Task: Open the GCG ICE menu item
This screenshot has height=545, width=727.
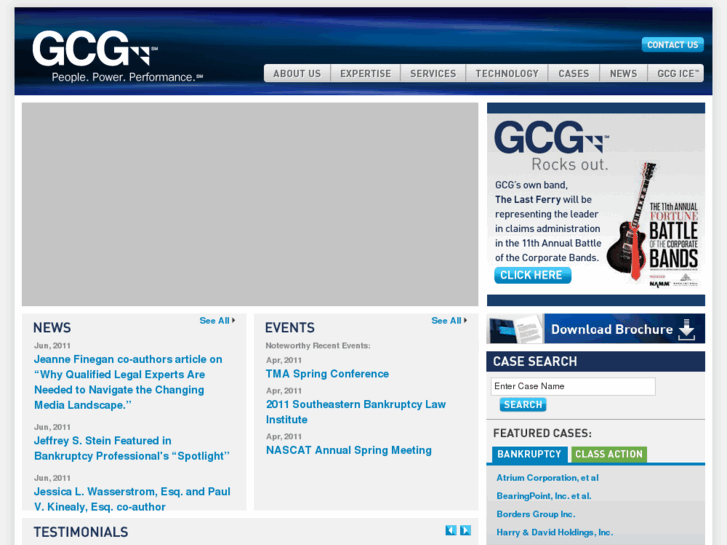Action: pos(676,74)
